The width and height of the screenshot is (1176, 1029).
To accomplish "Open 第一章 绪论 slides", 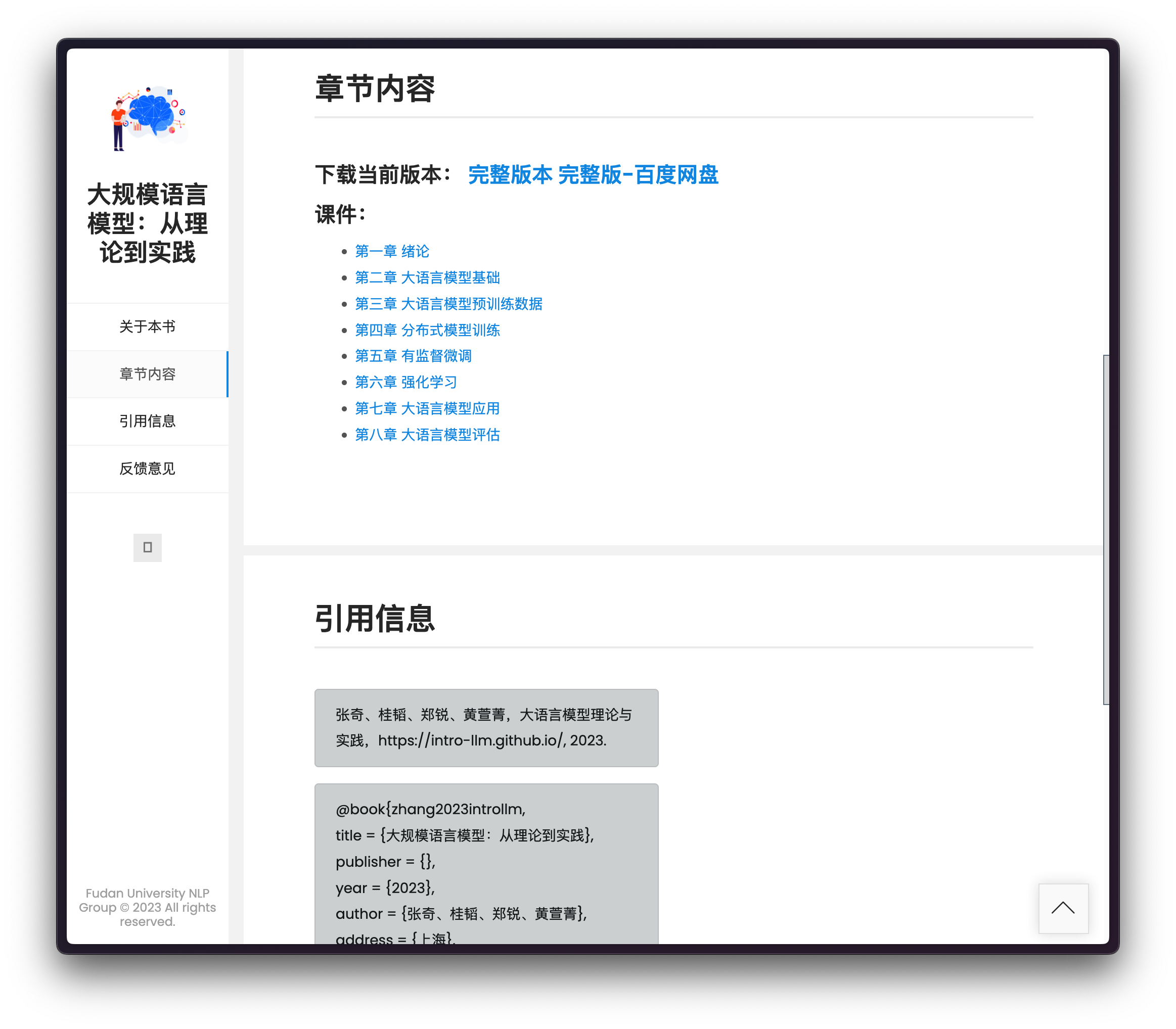I will [x=392, y=252].
